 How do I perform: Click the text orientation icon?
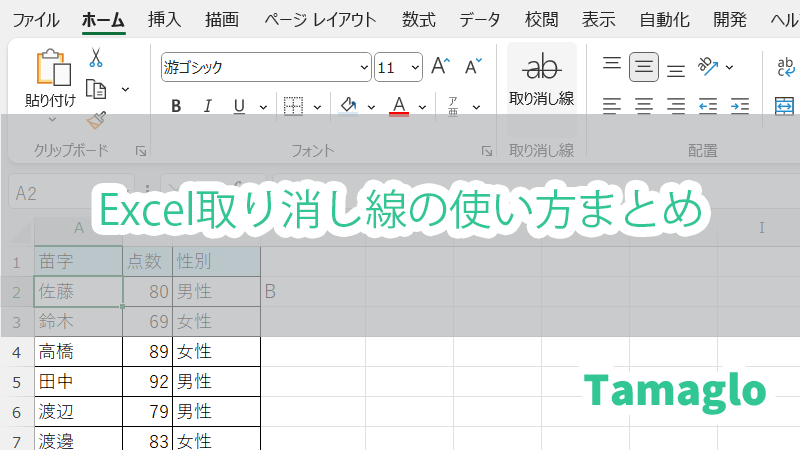(x=708, y=67)
